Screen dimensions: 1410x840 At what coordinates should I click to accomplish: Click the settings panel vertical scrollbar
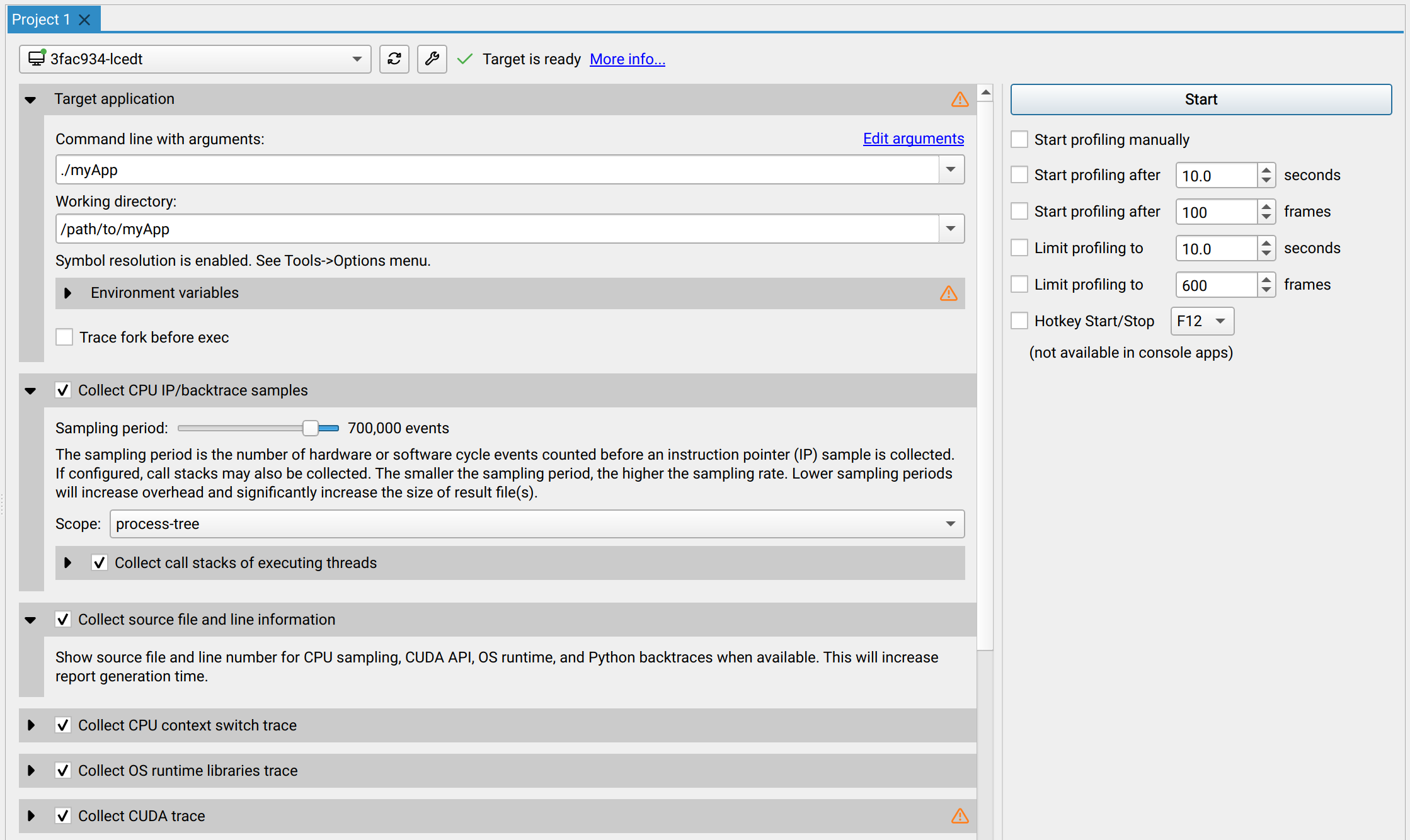pyautogui.click(x=986, y=375)
